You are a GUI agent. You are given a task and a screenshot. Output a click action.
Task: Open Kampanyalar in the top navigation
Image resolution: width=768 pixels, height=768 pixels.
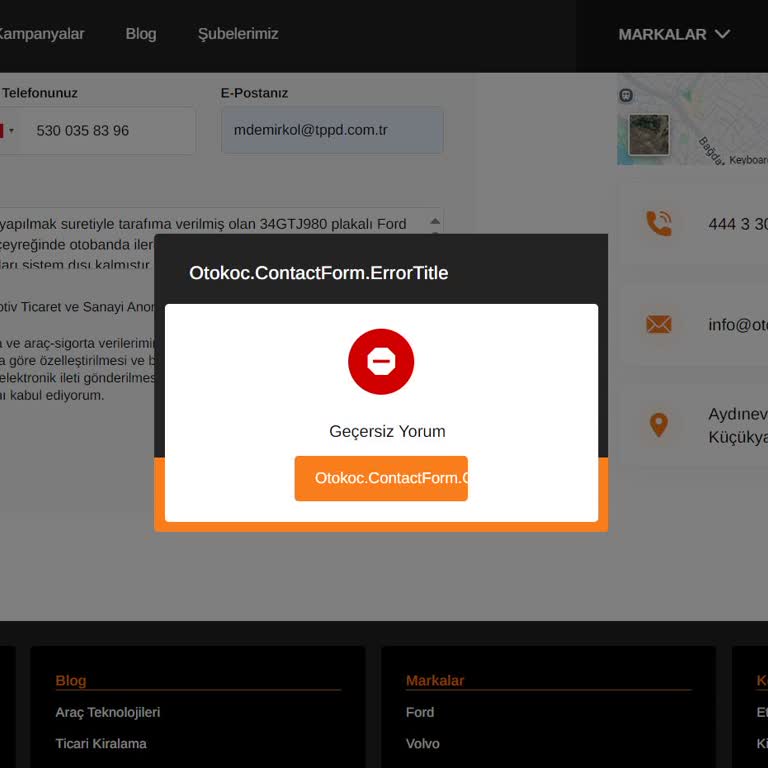point(41,34)
